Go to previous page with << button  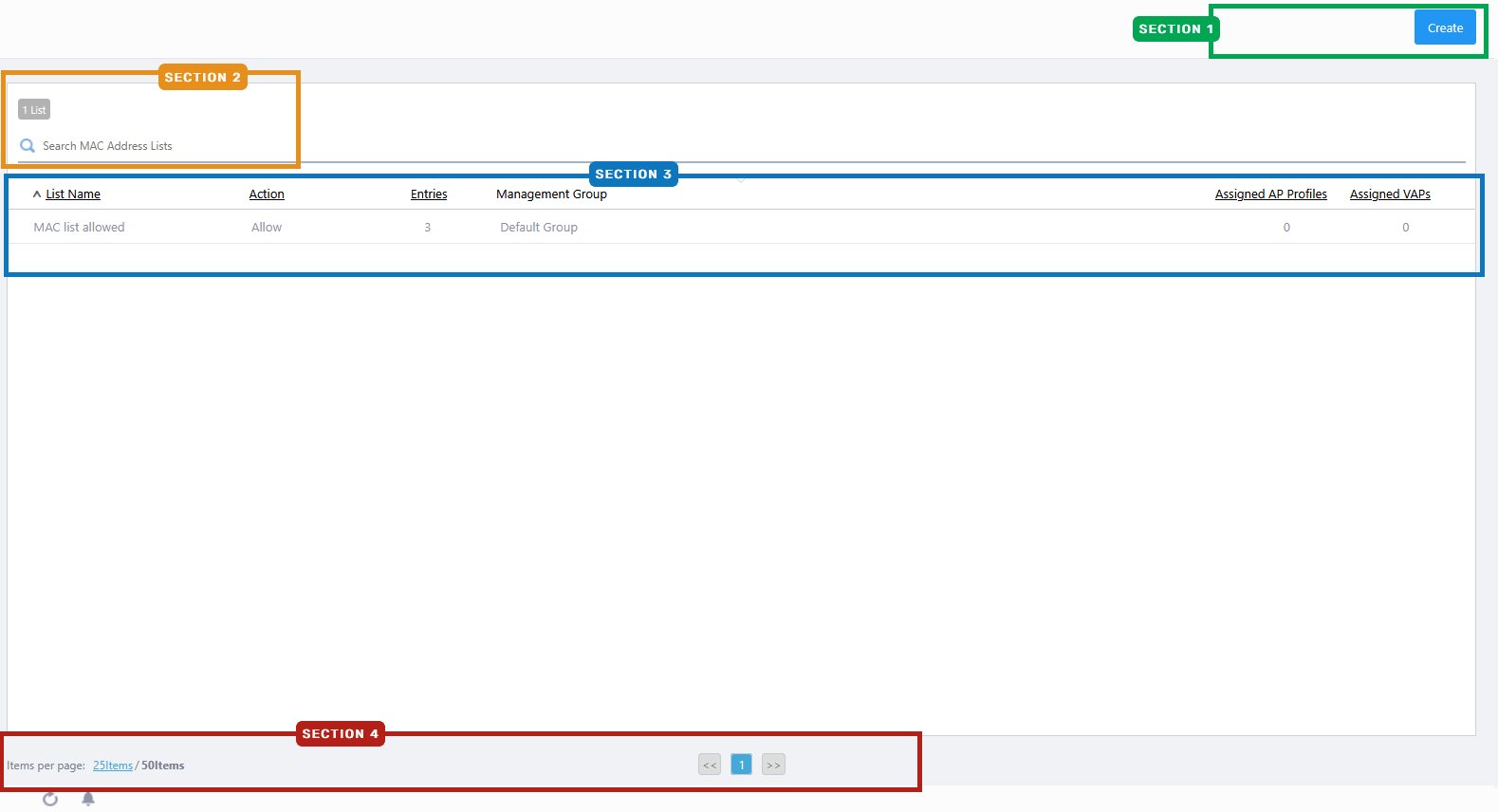click(x=710, y=765)
